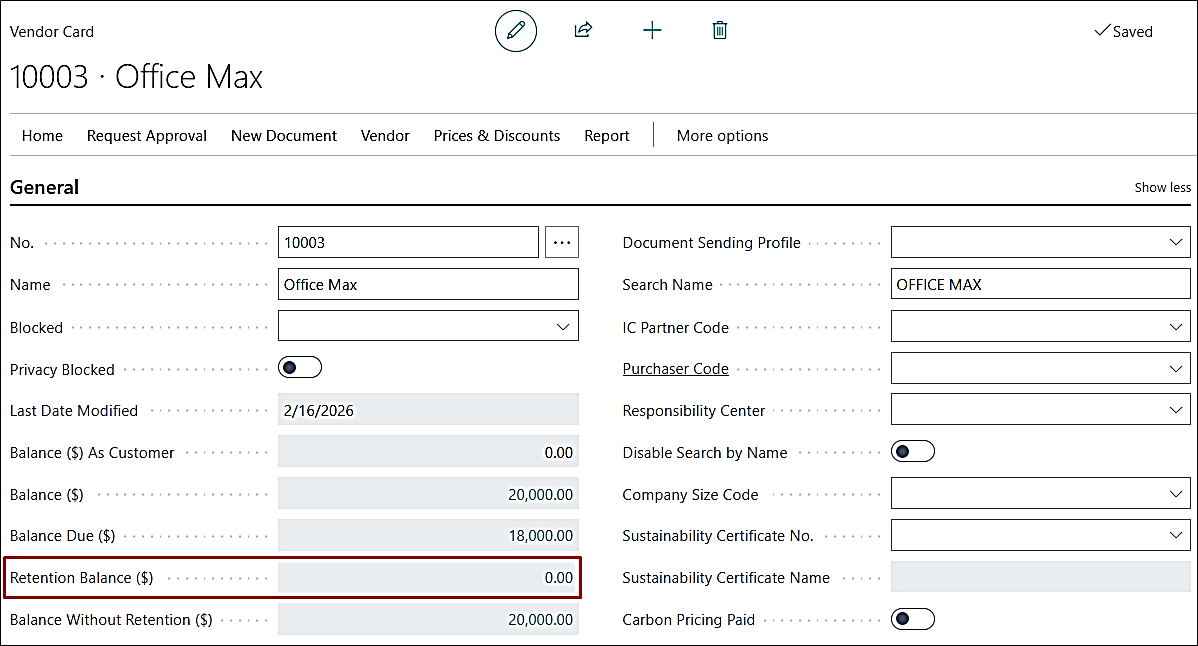
Task: Click the Show less link
Action: coord(1162,188)
